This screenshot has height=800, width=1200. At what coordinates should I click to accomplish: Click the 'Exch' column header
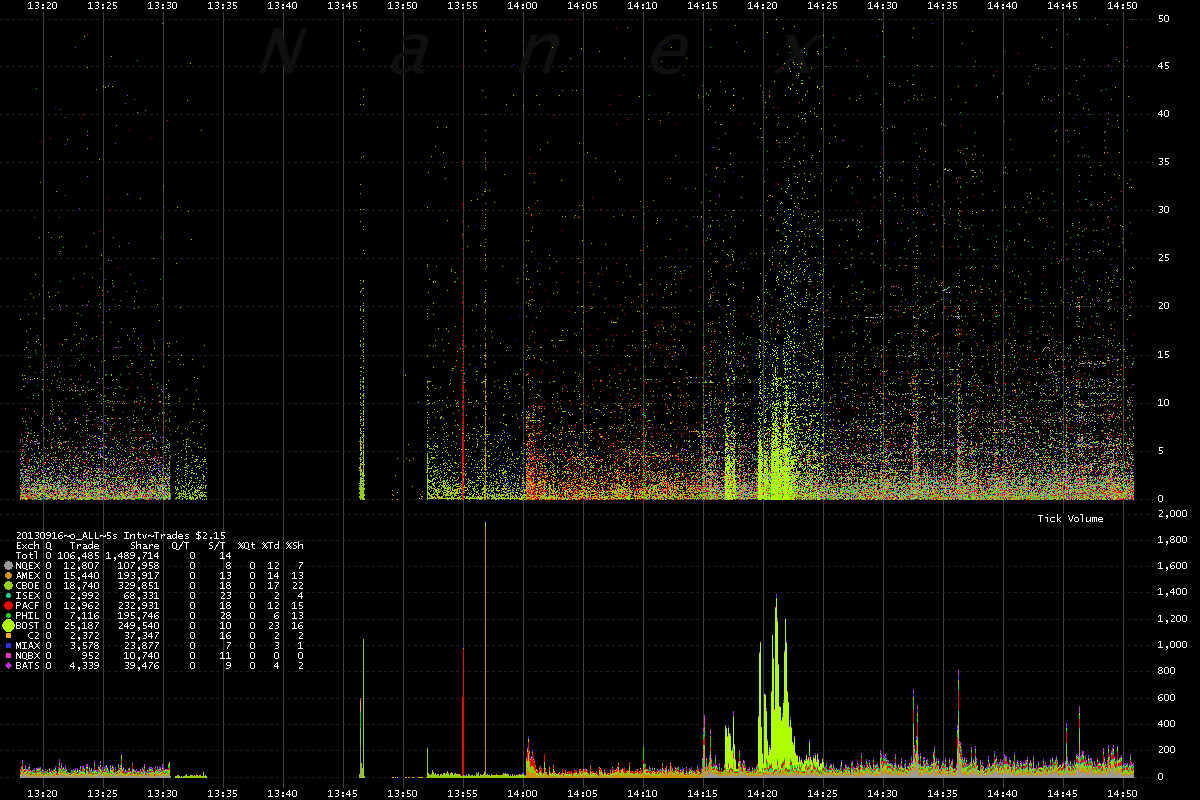27,546
